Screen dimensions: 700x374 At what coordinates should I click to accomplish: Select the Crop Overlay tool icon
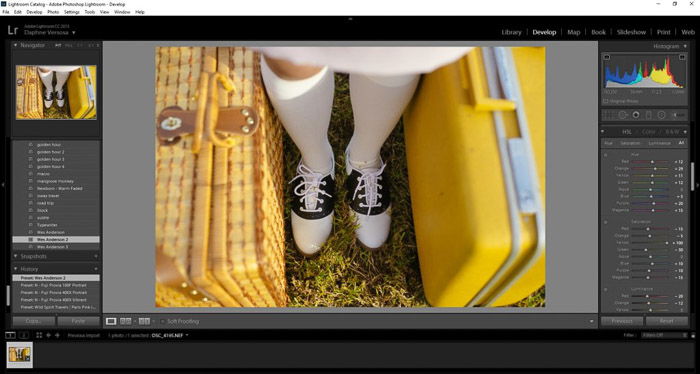pos(608,115)
